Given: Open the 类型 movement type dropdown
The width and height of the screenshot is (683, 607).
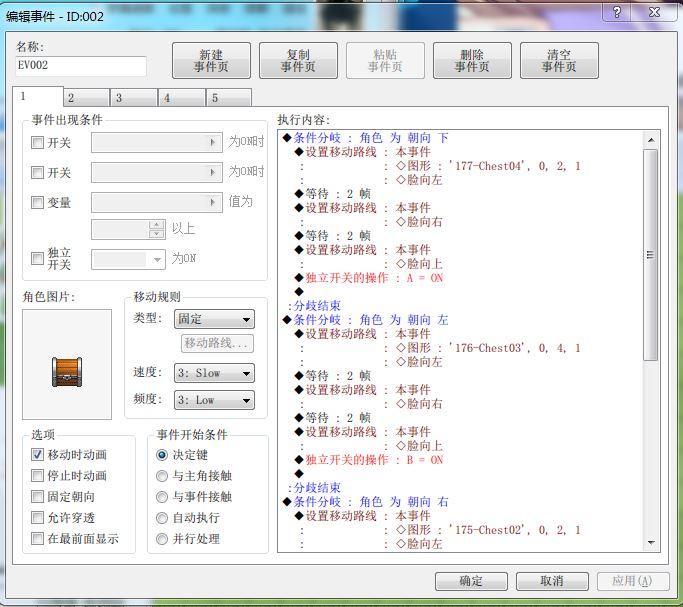Looking at the screenshot, I should pos(214,319).
